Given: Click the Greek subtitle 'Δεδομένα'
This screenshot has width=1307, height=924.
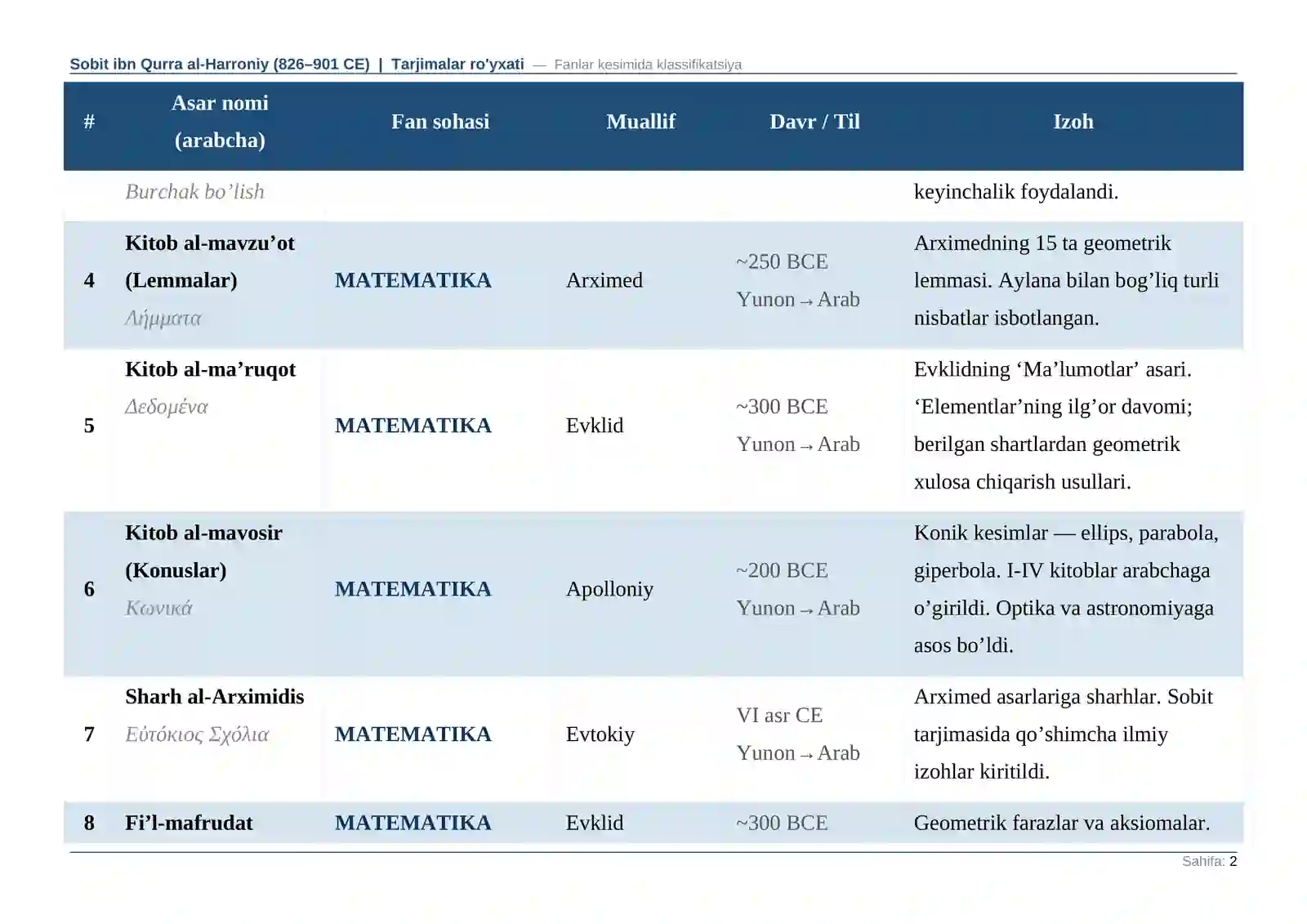Looking at the screenshot, I should pos(166,407).
